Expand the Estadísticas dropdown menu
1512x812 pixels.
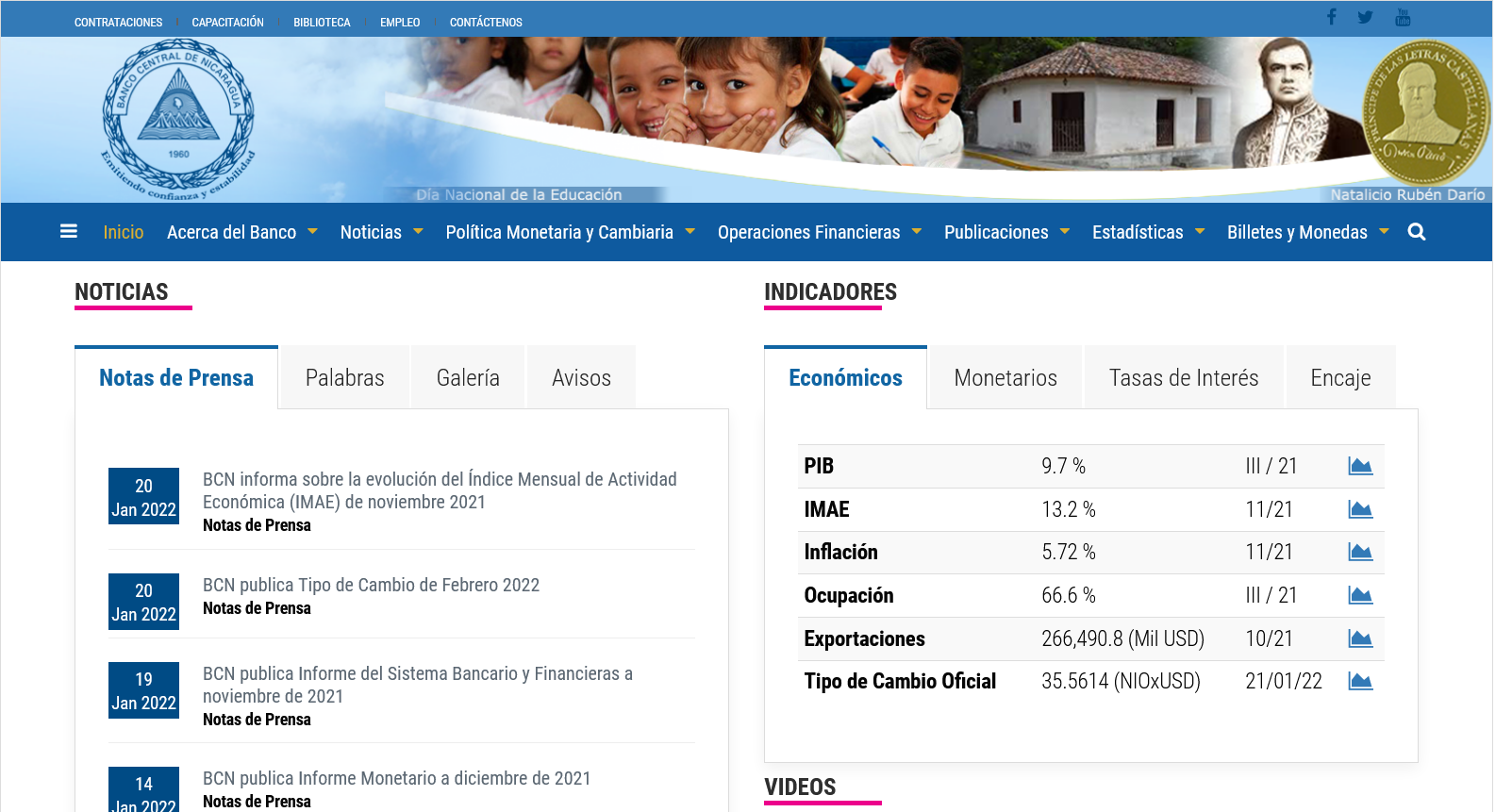pos(1147,232)
